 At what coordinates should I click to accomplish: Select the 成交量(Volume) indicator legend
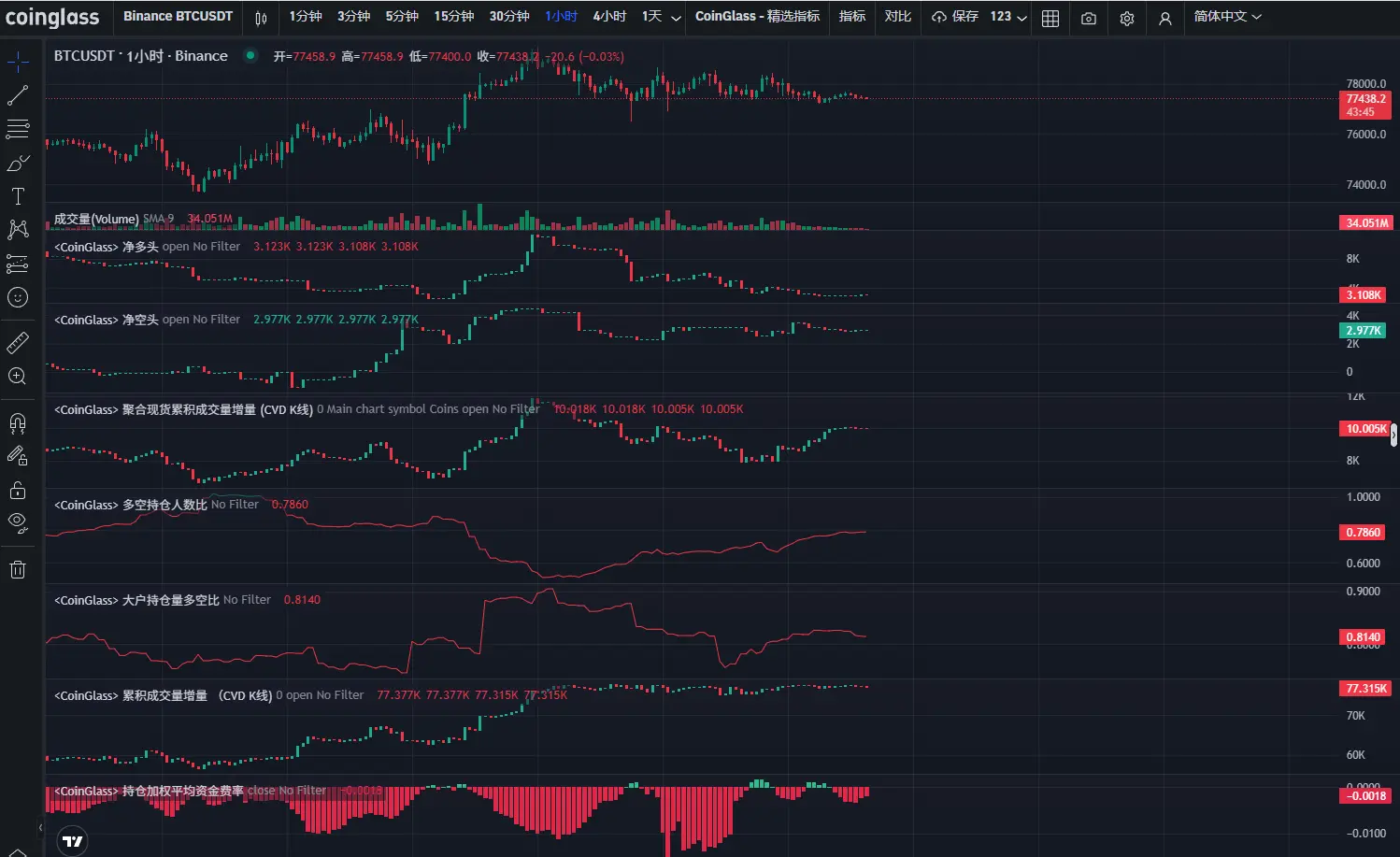pyautogui.click(x=96, y=220)
